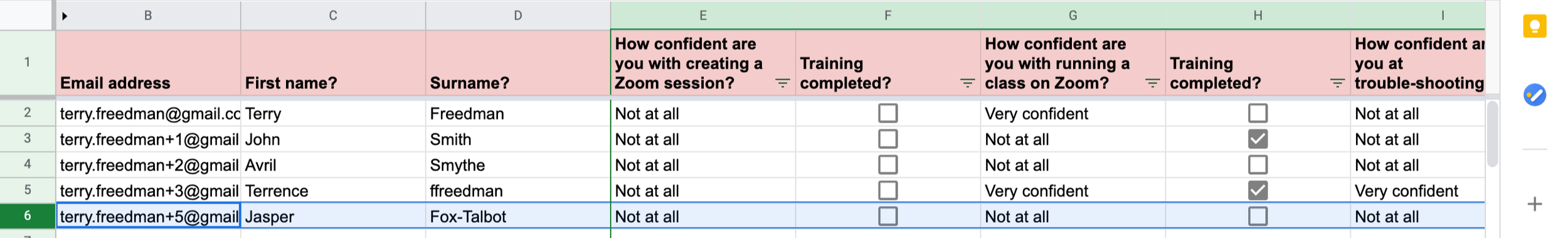Uncheck column H checkbox for Terrence ffreedman

tap(1258, 190)
